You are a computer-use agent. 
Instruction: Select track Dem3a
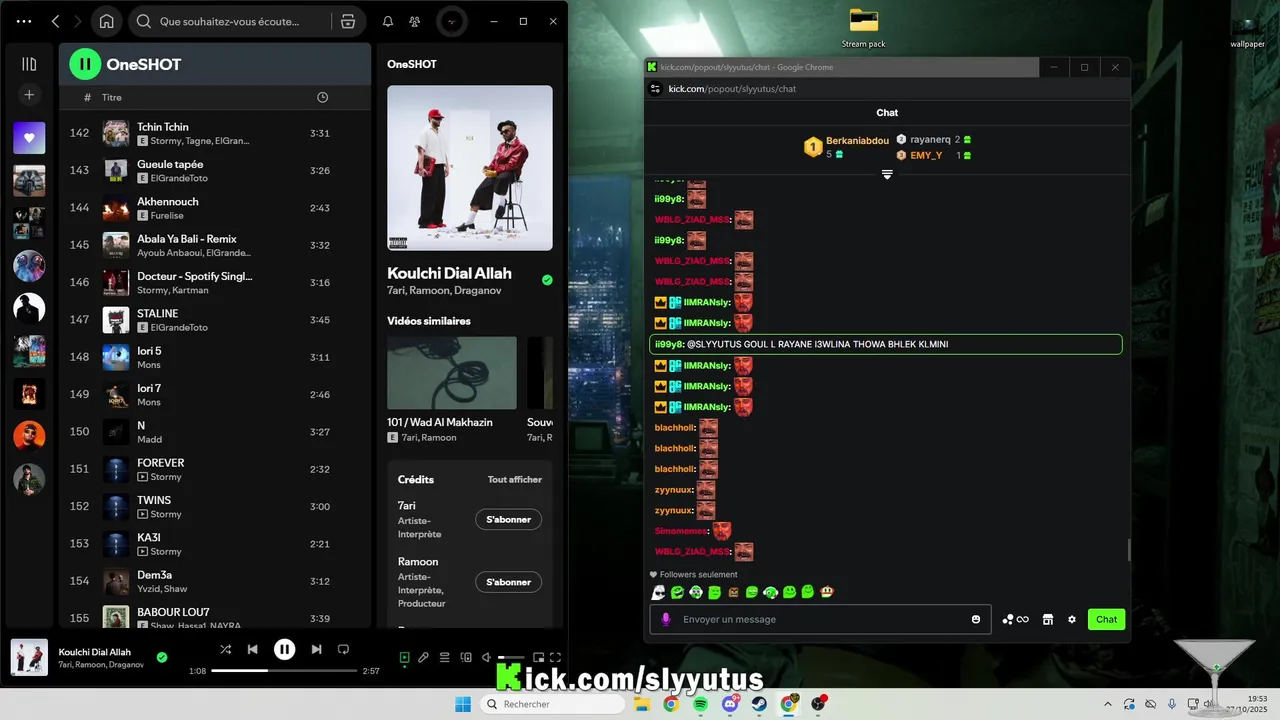coord(215,581)
